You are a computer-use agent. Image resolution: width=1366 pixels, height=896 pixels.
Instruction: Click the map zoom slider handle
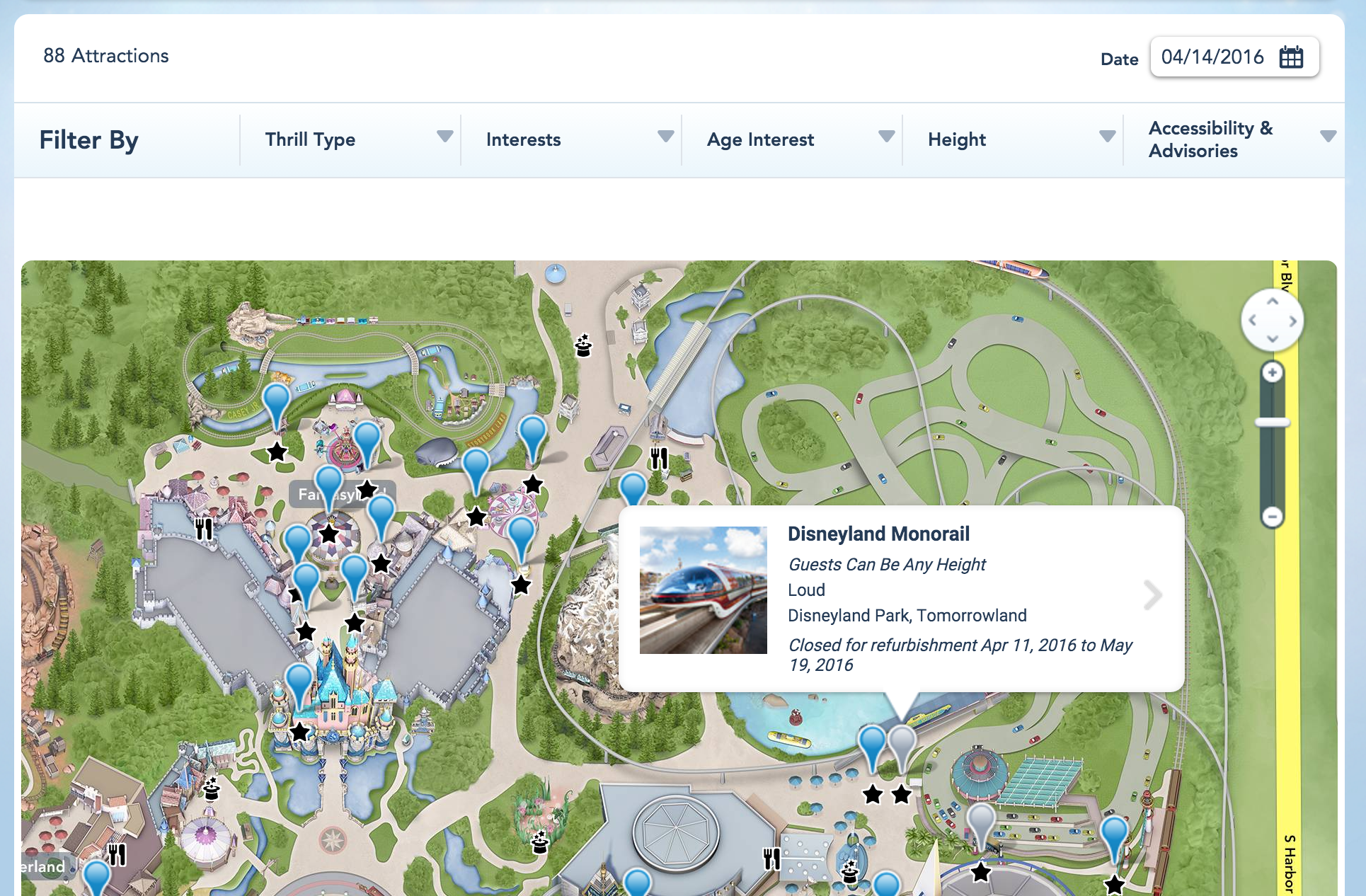[1273, 423]
